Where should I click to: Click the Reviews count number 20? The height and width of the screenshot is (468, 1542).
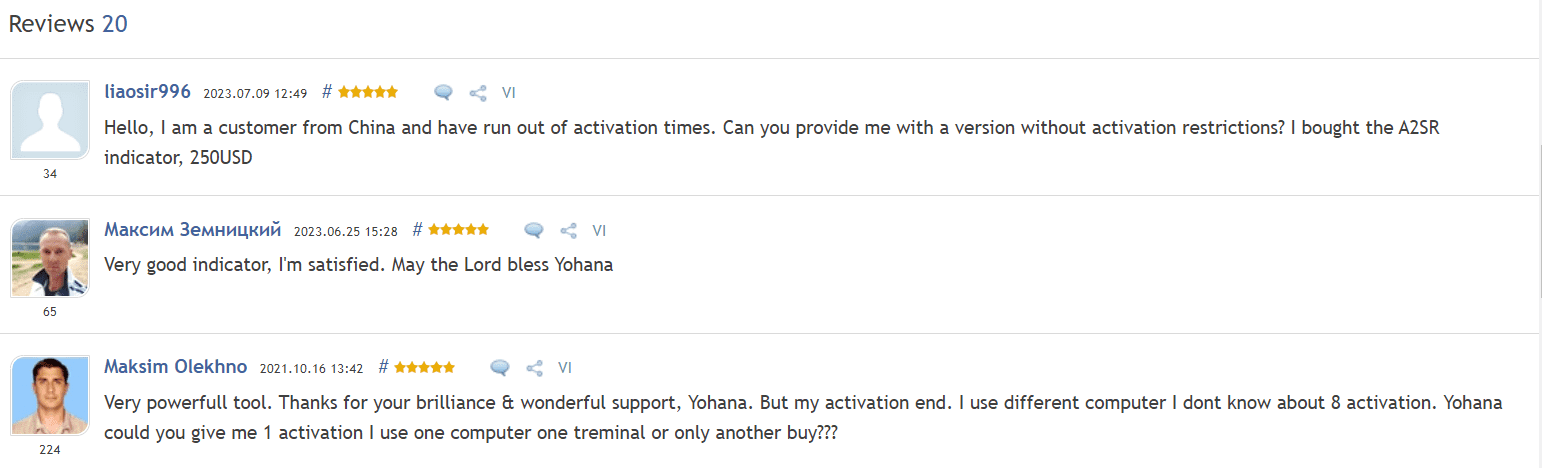tap(115, 24)
